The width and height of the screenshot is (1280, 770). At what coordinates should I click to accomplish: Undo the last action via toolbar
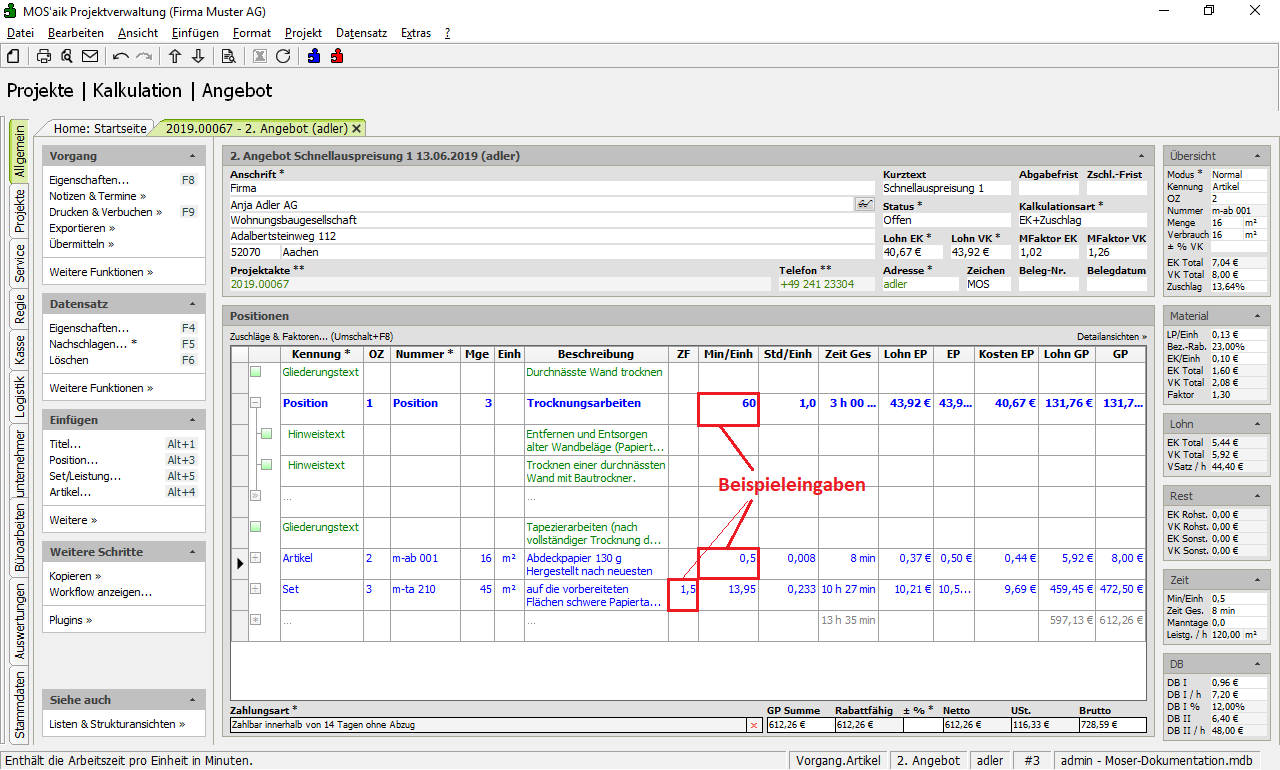coord(121,56)
